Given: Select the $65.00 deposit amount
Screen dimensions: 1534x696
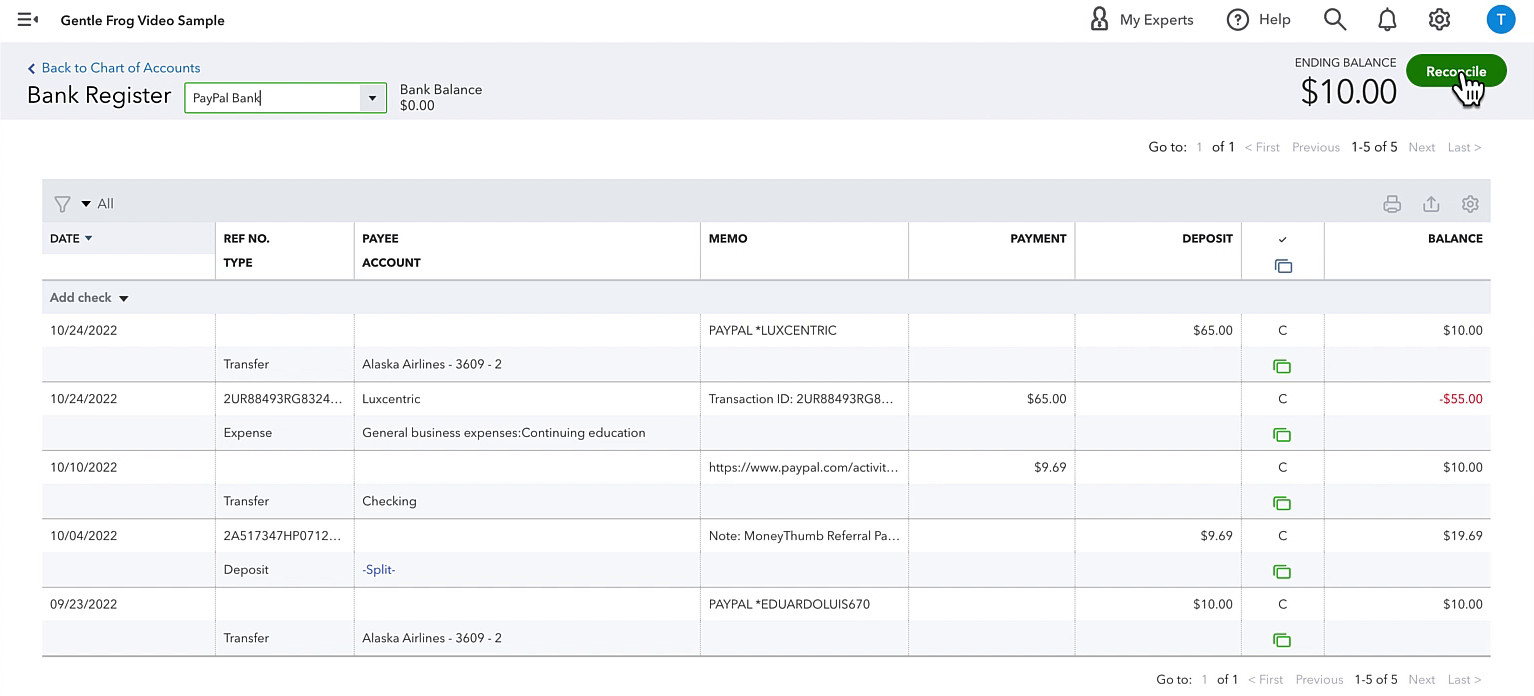Looking at the screenshot, I should (x=1213, y=330).
